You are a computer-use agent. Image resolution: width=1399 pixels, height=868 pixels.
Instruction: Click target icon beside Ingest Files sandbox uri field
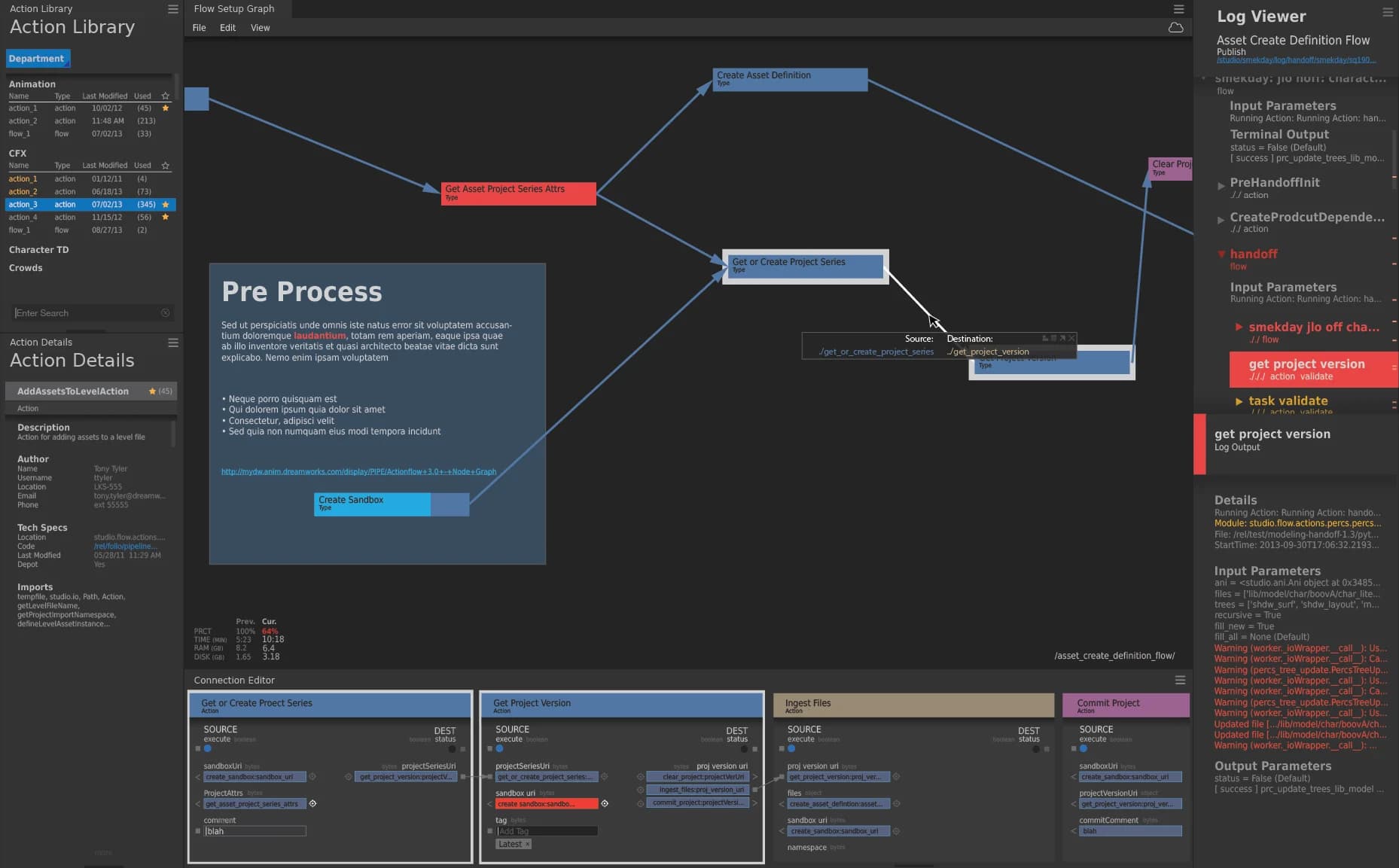(897, 831)
